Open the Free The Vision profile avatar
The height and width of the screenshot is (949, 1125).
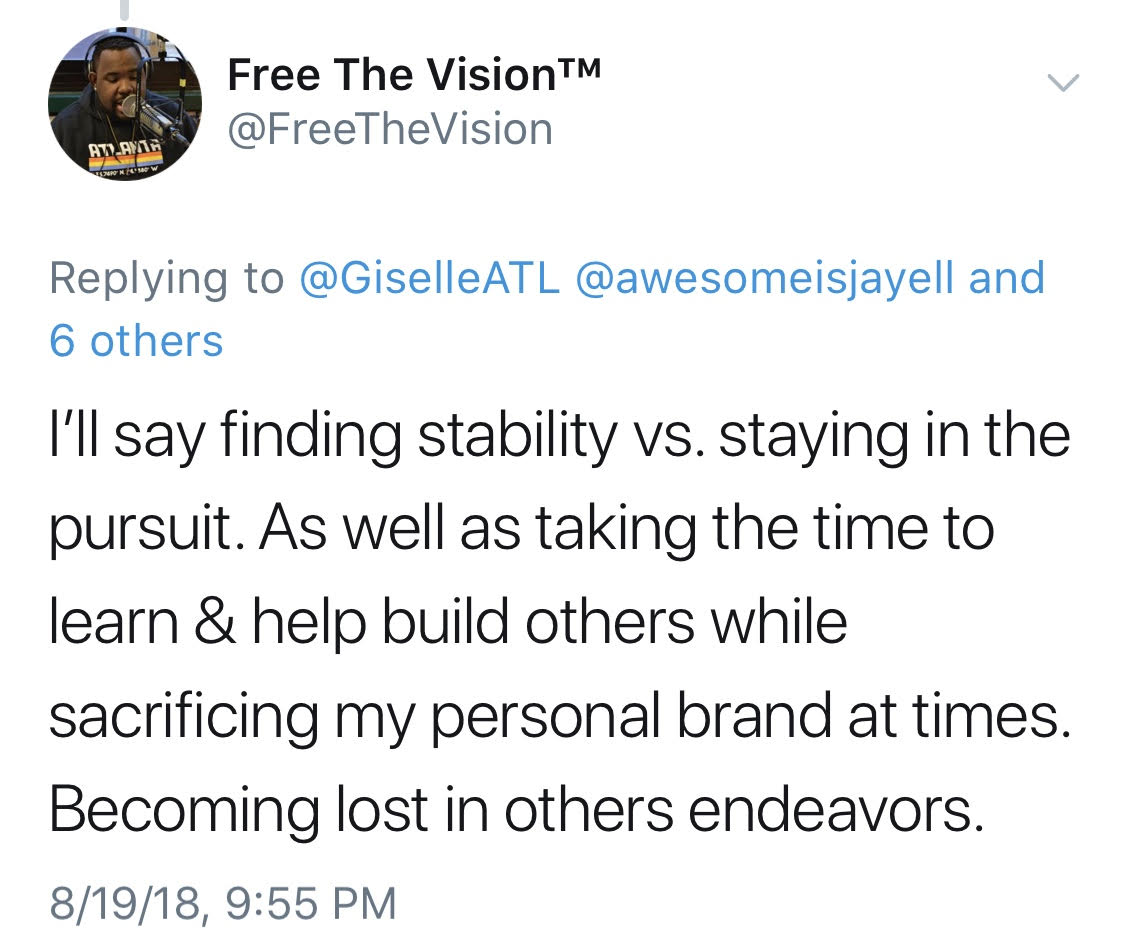(124, 104)
